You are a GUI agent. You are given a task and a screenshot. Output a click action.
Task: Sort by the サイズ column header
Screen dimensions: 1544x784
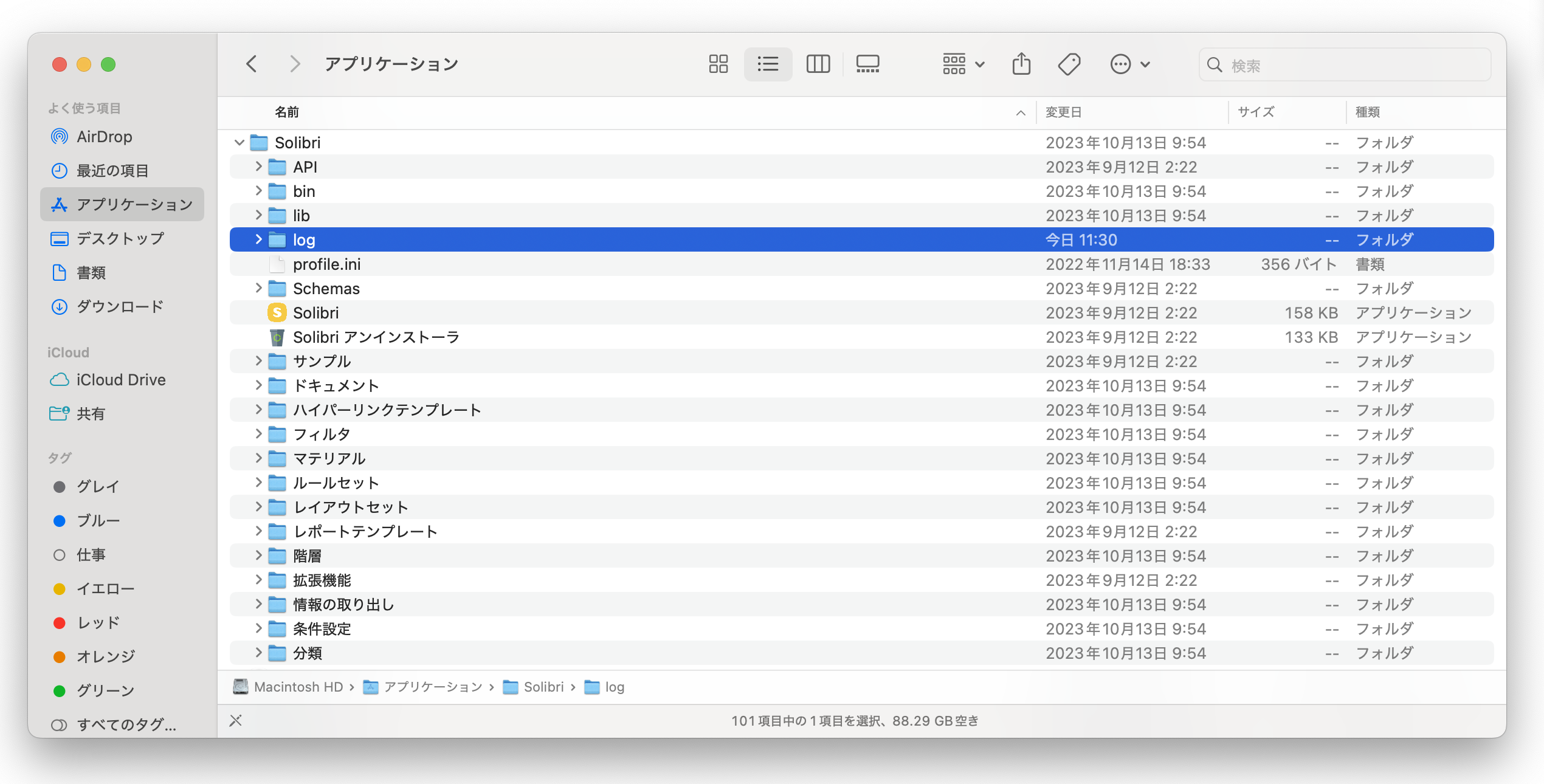pyautogui.click(x=1287, y=112)
